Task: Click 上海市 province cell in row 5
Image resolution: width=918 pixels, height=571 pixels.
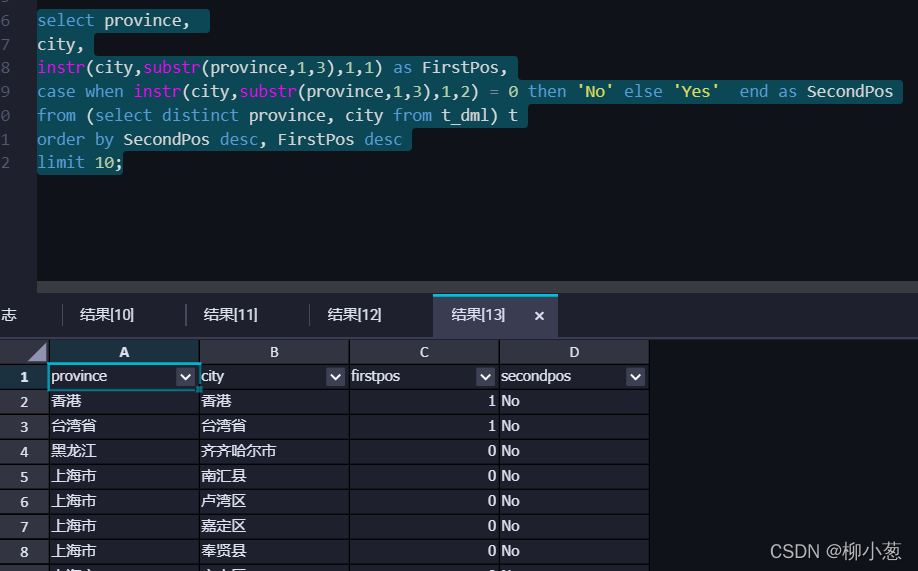Action: (124, 477)
